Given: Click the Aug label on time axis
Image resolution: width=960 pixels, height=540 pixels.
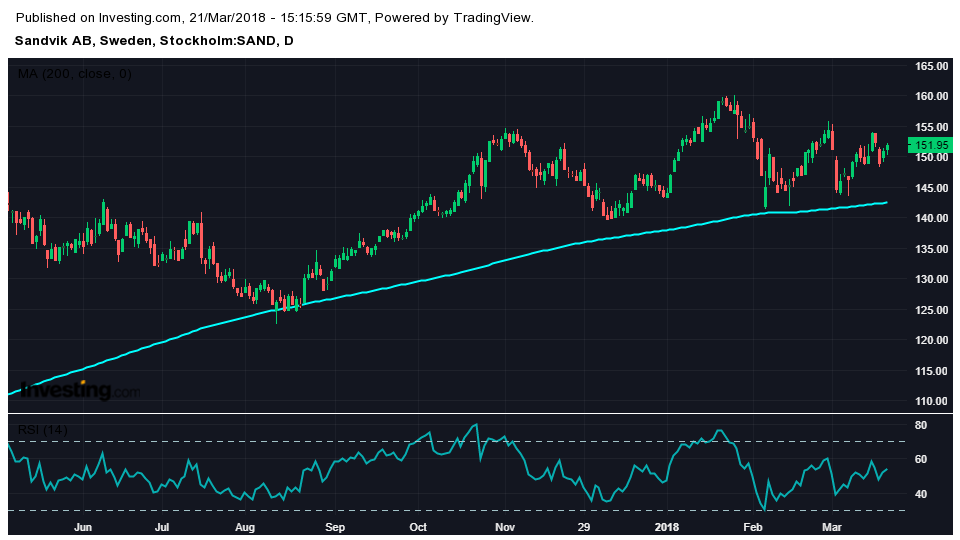Looking at the screenshot, I should coord(245,527).
